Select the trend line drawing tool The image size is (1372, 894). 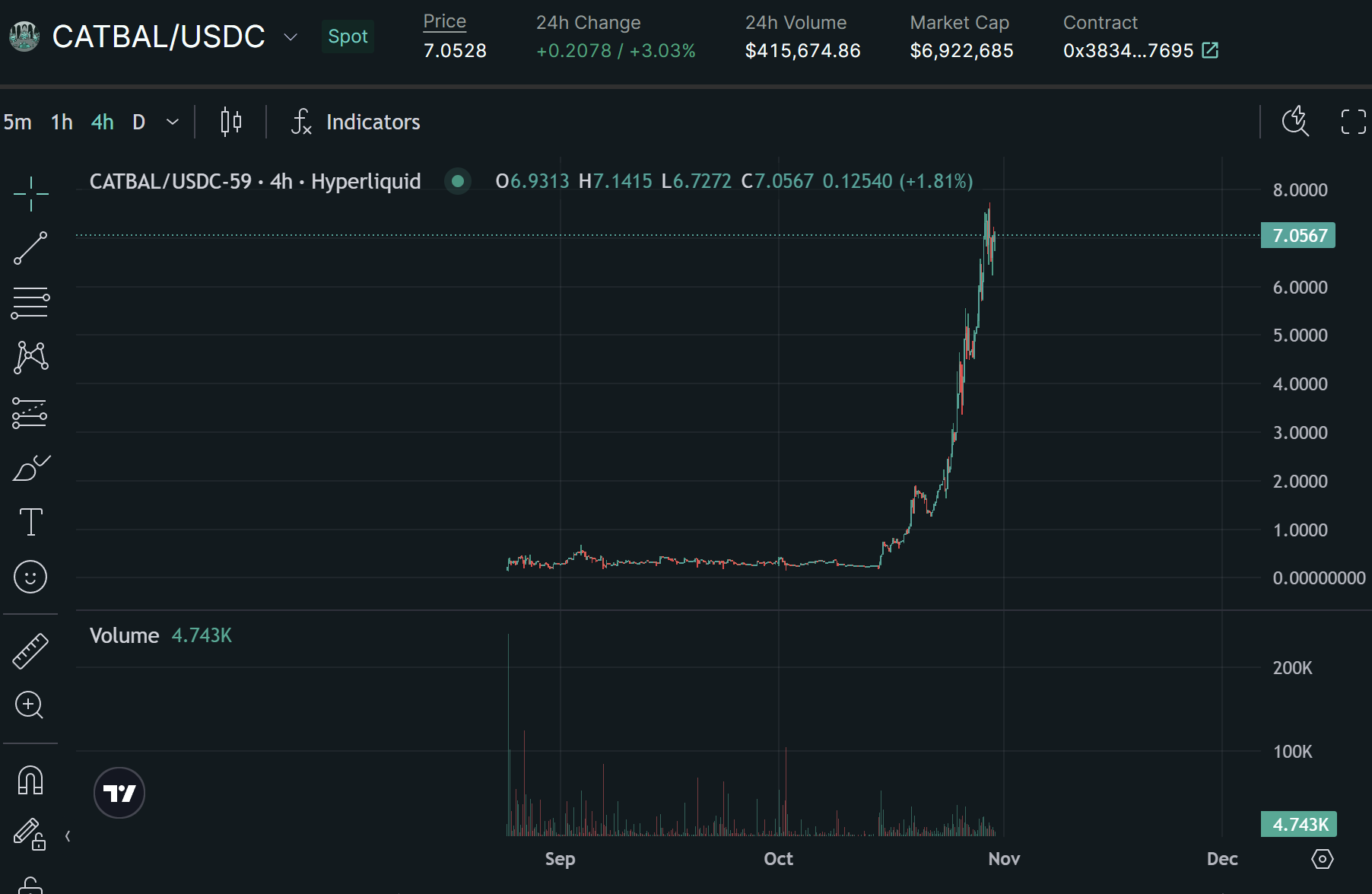click(30, 249)
